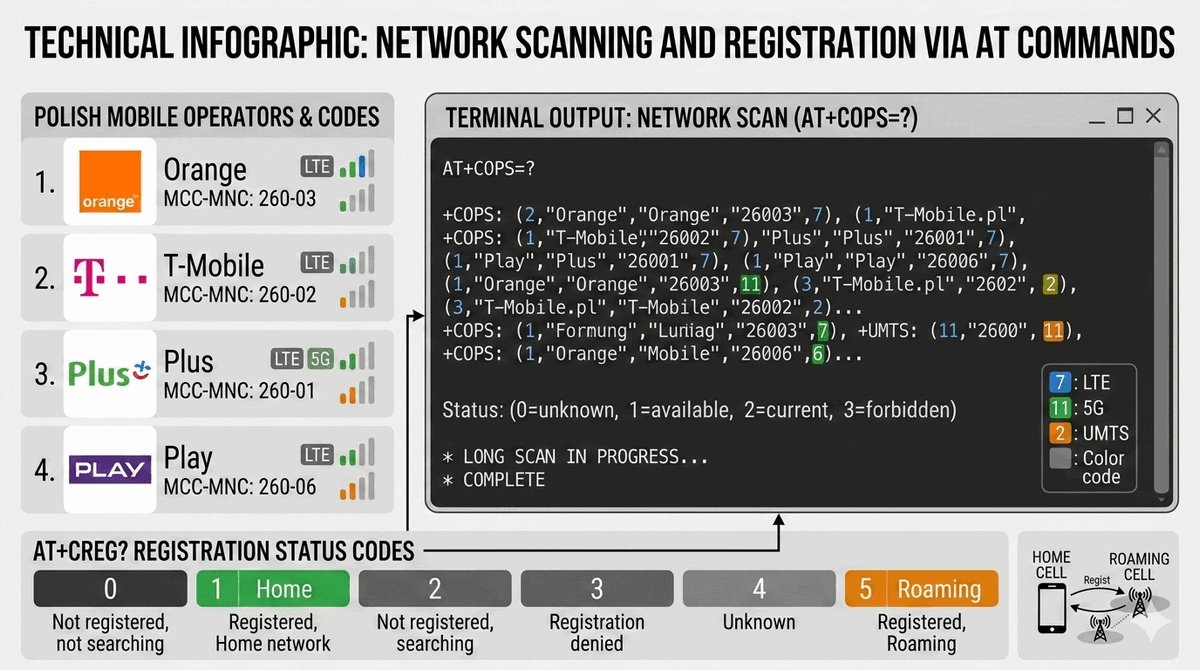Select the green '1 Home' status code

pos(273,589)
